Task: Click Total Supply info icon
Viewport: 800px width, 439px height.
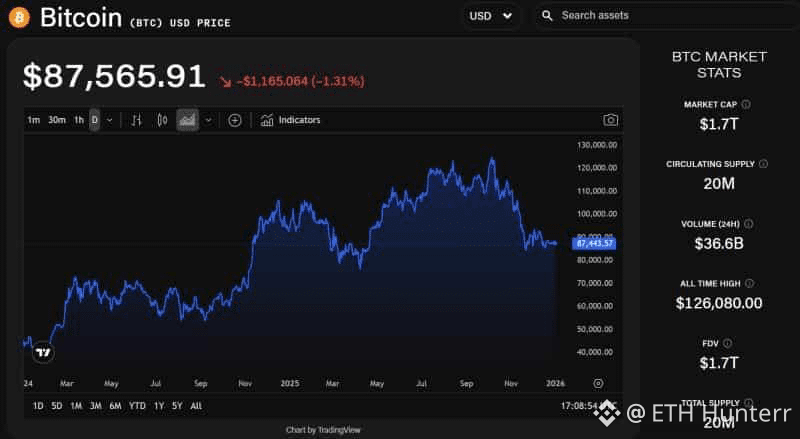Action: 748,403
